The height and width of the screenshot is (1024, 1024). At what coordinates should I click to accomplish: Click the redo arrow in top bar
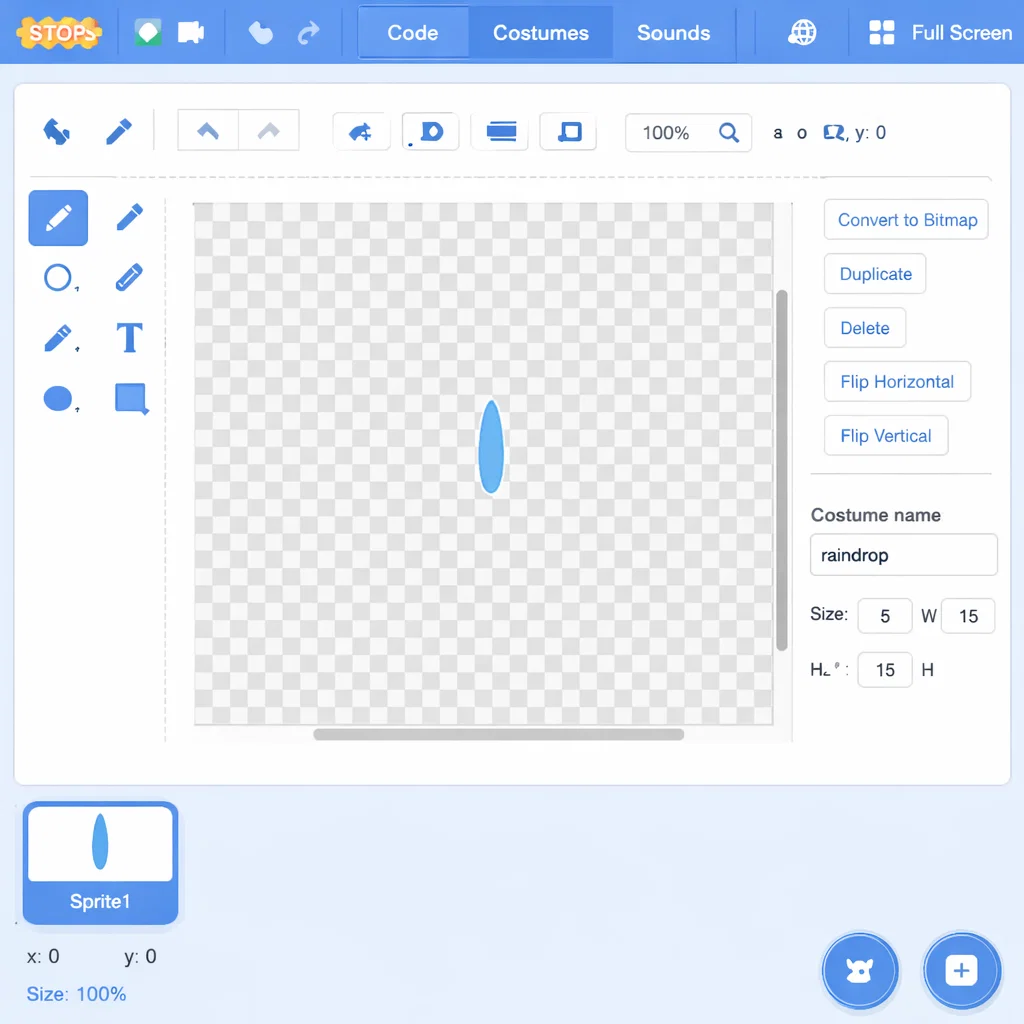pyautogui.click(x=309, y=33)
